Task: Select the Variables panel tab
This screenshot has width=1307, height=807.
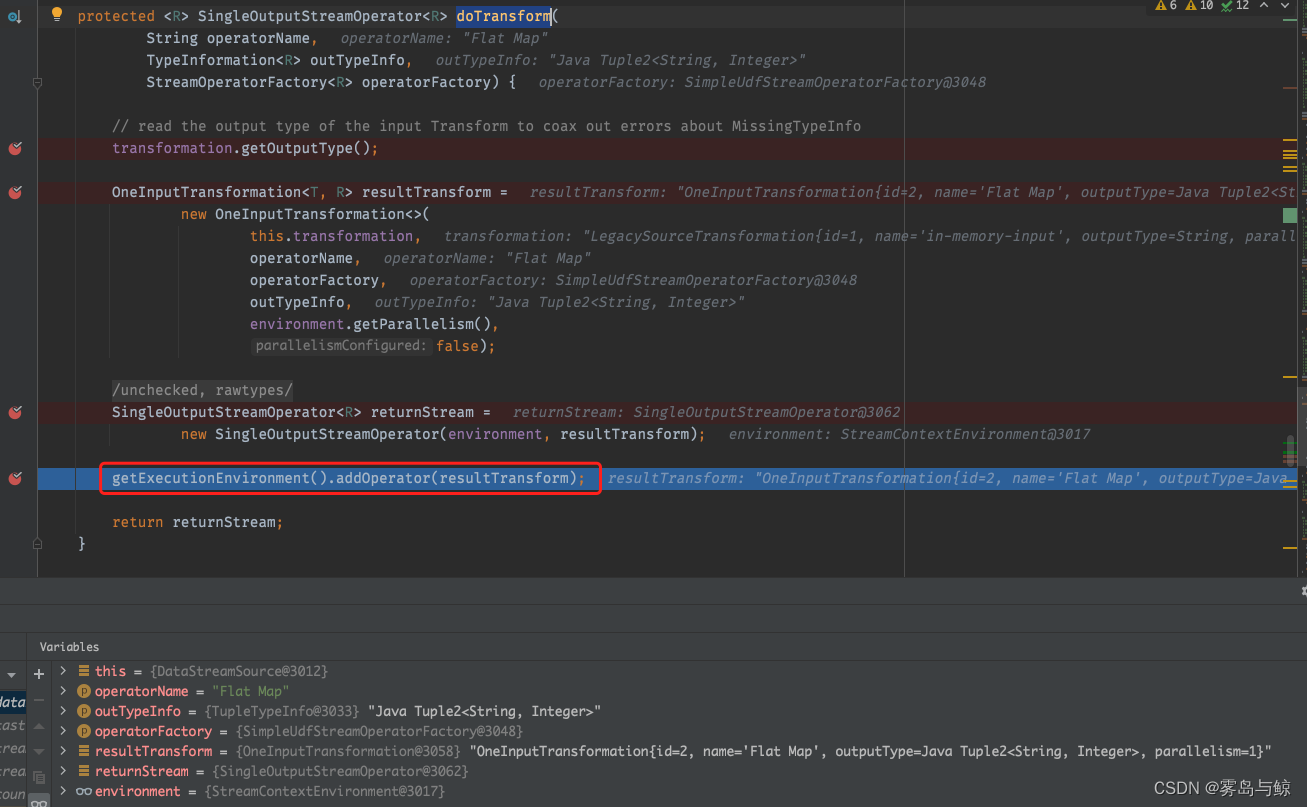Action: (x=69, y=647)
